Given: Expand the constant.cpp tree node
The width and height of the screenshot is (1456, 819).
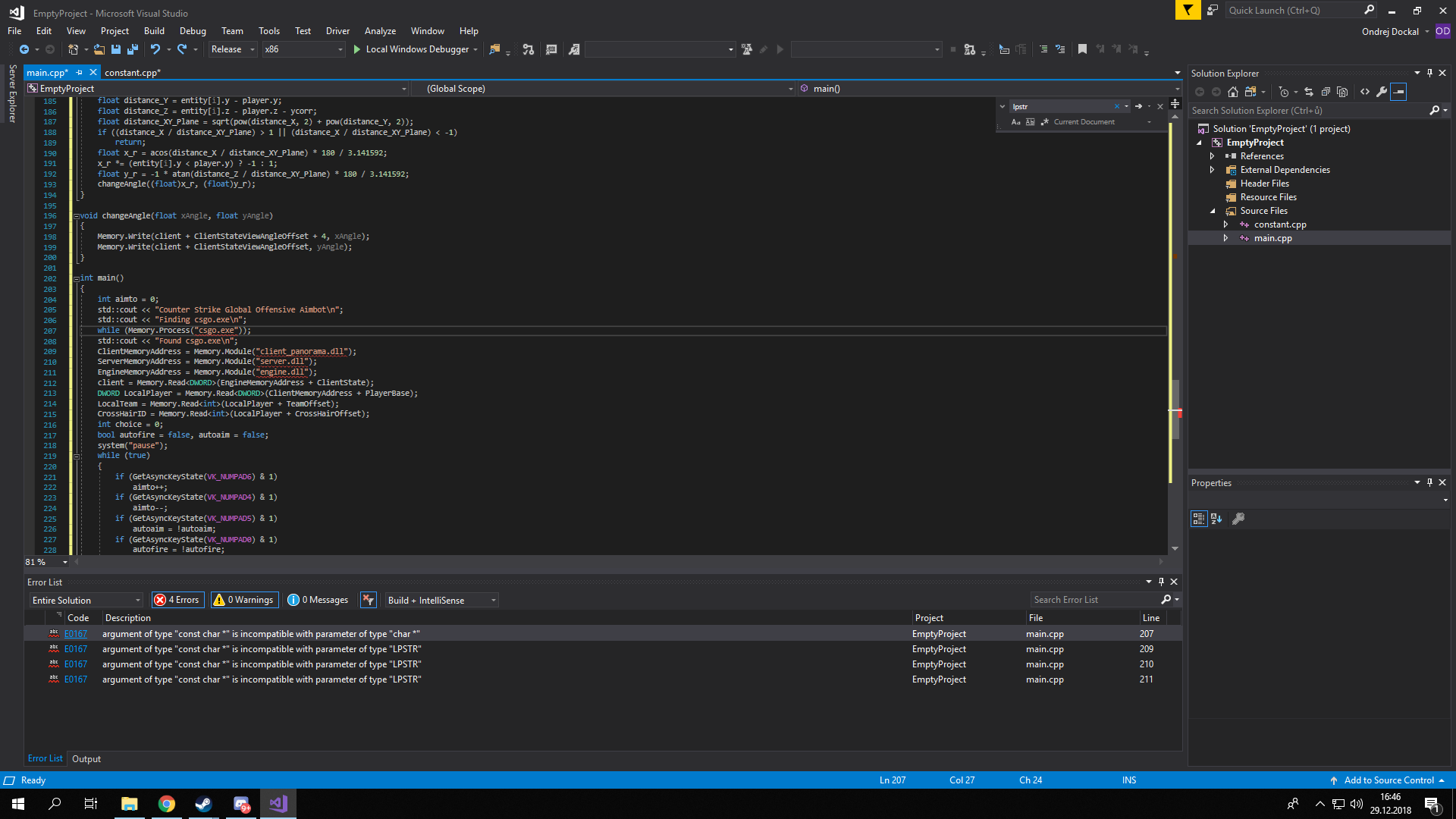Looking at the screenshot, I should pos(1226,224).
